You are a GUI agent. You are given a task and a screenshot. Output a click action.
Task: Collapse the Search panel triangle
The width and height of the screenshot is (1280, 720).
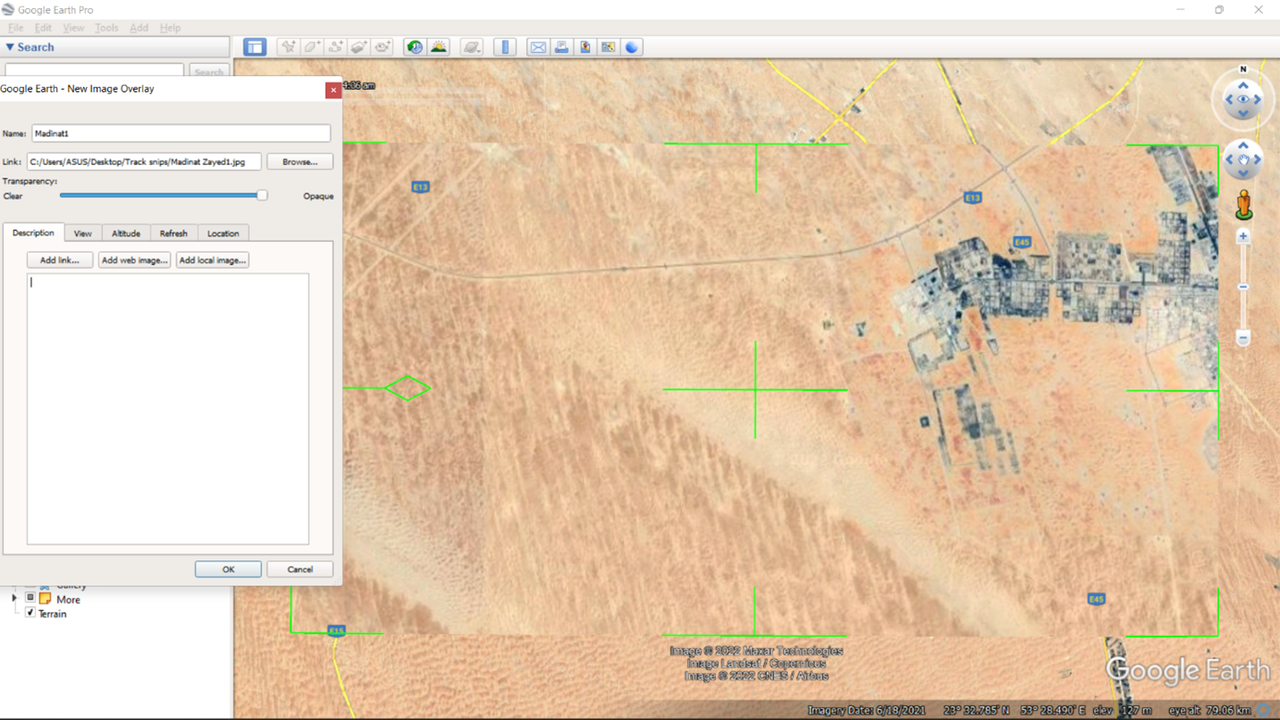coord(10,47)
